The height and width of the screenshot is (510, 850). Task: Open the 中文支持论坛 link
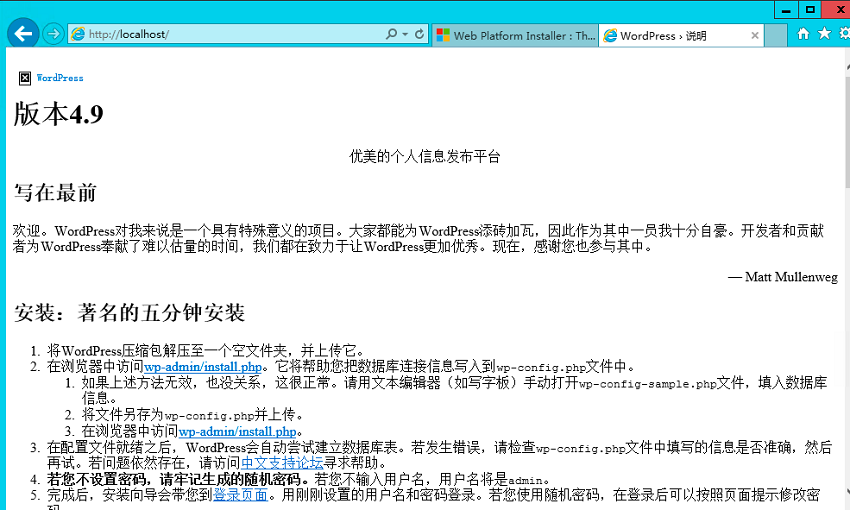click(282, 463)
